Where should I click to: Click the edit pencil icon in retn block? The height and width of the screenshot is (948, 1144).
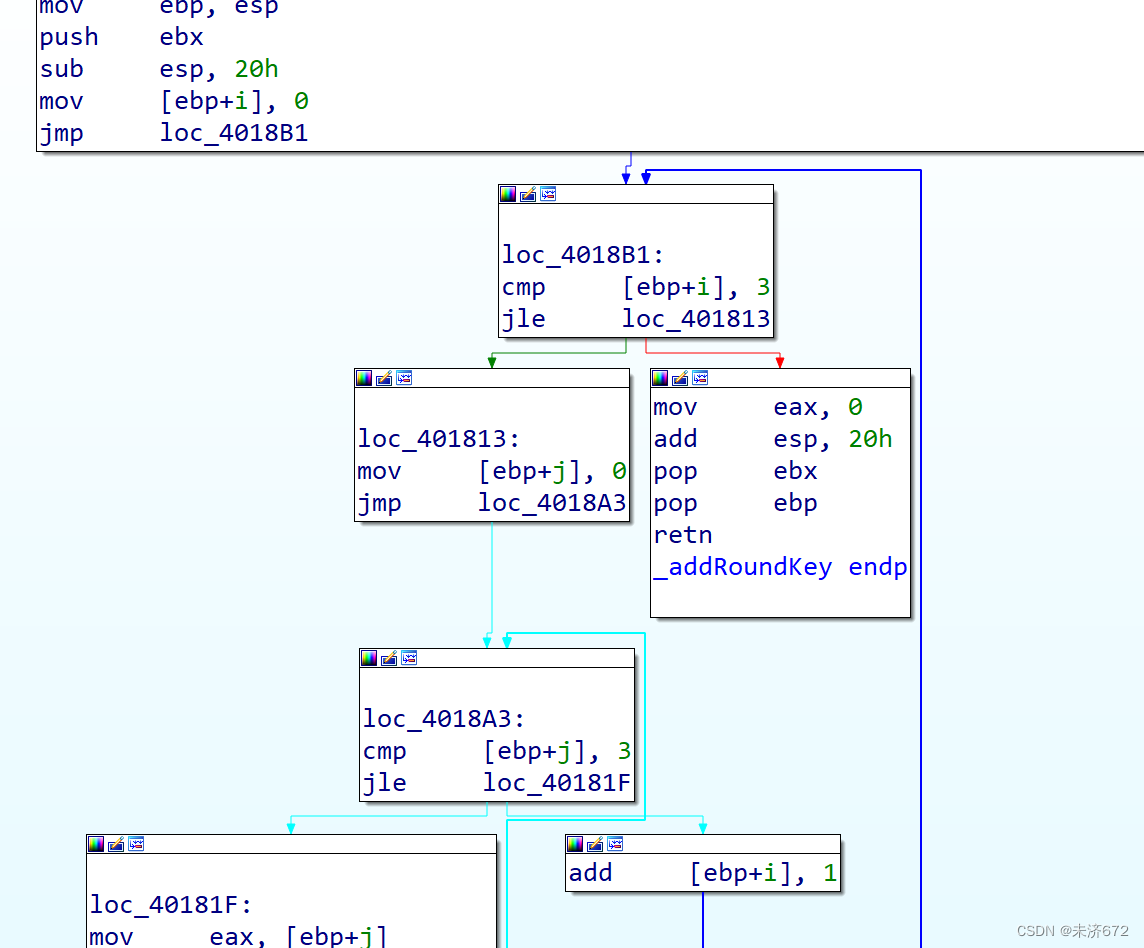coord(680,378)
